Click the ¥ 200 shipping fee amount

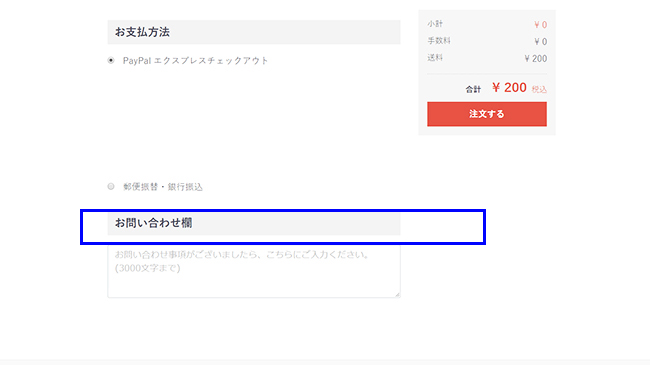click(x=535, y=58)
